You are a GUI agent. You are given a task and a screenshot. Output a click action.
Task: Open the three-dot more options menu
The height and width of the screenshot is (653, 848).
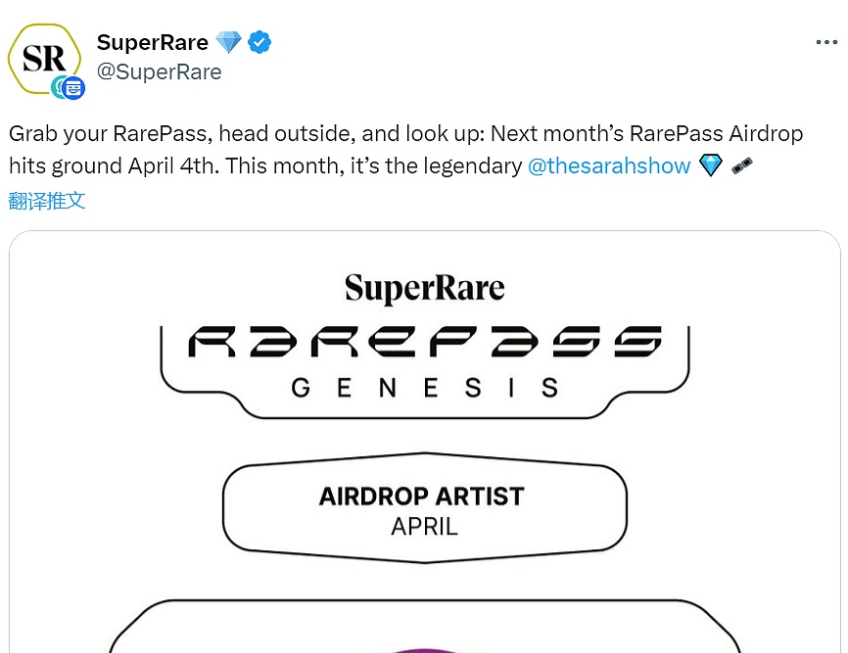tap(826, 42)
